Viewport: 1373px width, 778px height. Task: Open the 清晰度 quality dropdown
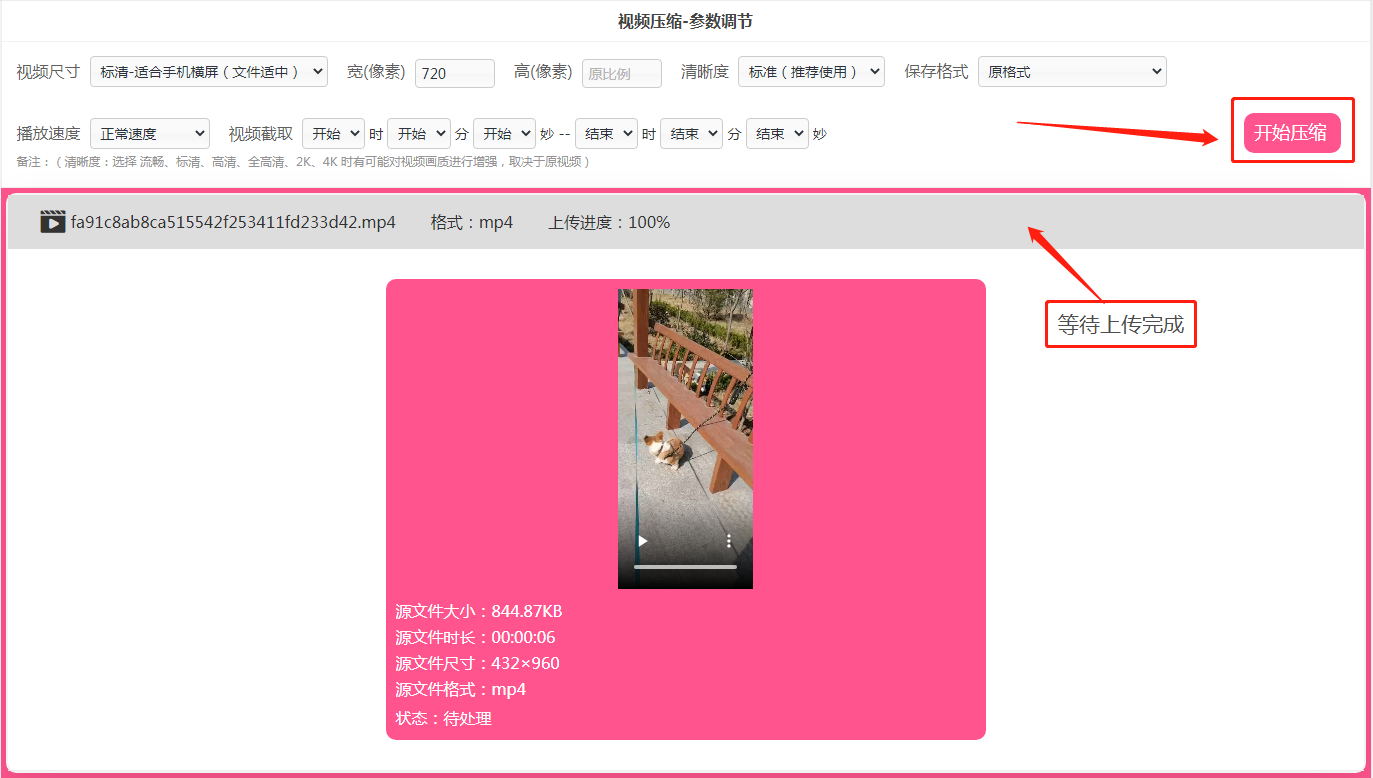tap(811, 72)
